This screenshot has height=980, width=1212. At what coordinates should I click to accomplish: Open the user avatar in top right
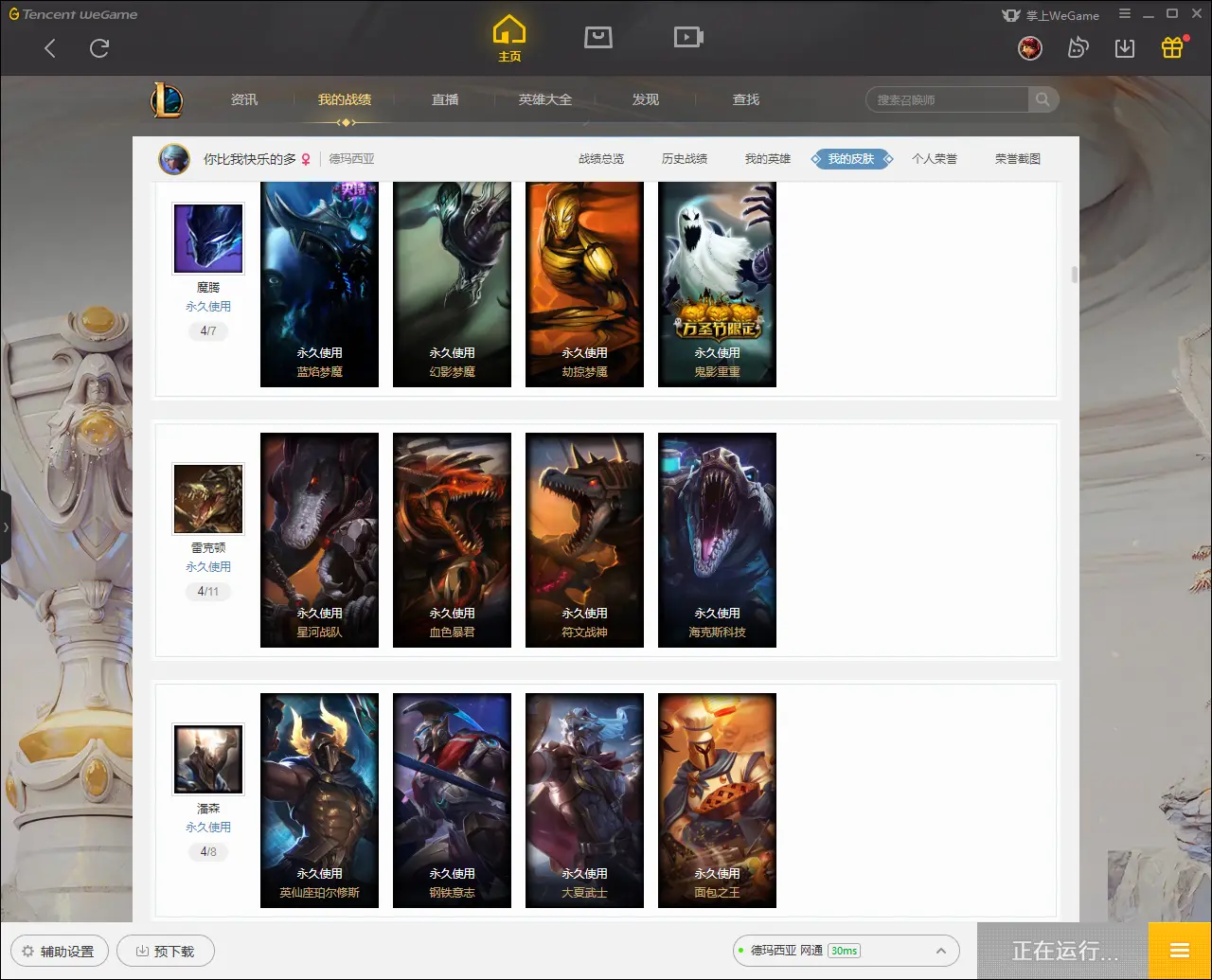pyautogui.click(x=1030, y=47)
